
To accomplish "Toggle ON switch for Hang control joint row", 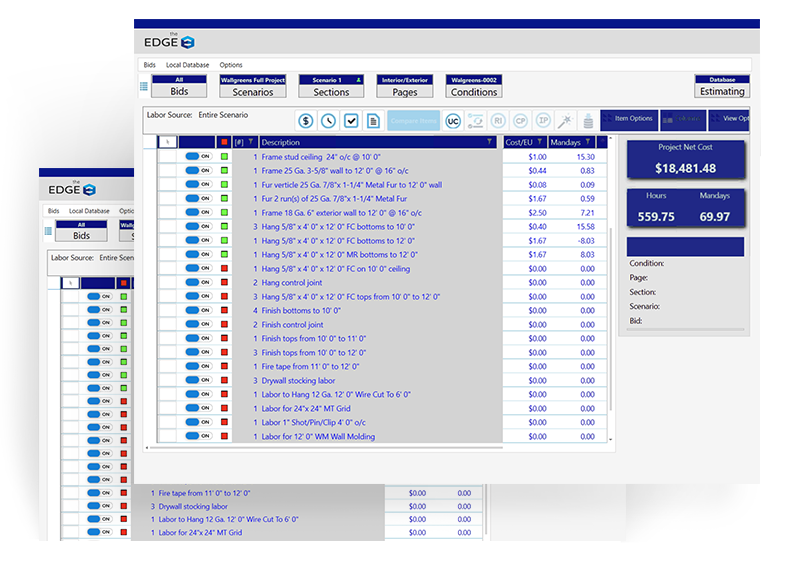I will coord(197,283).
